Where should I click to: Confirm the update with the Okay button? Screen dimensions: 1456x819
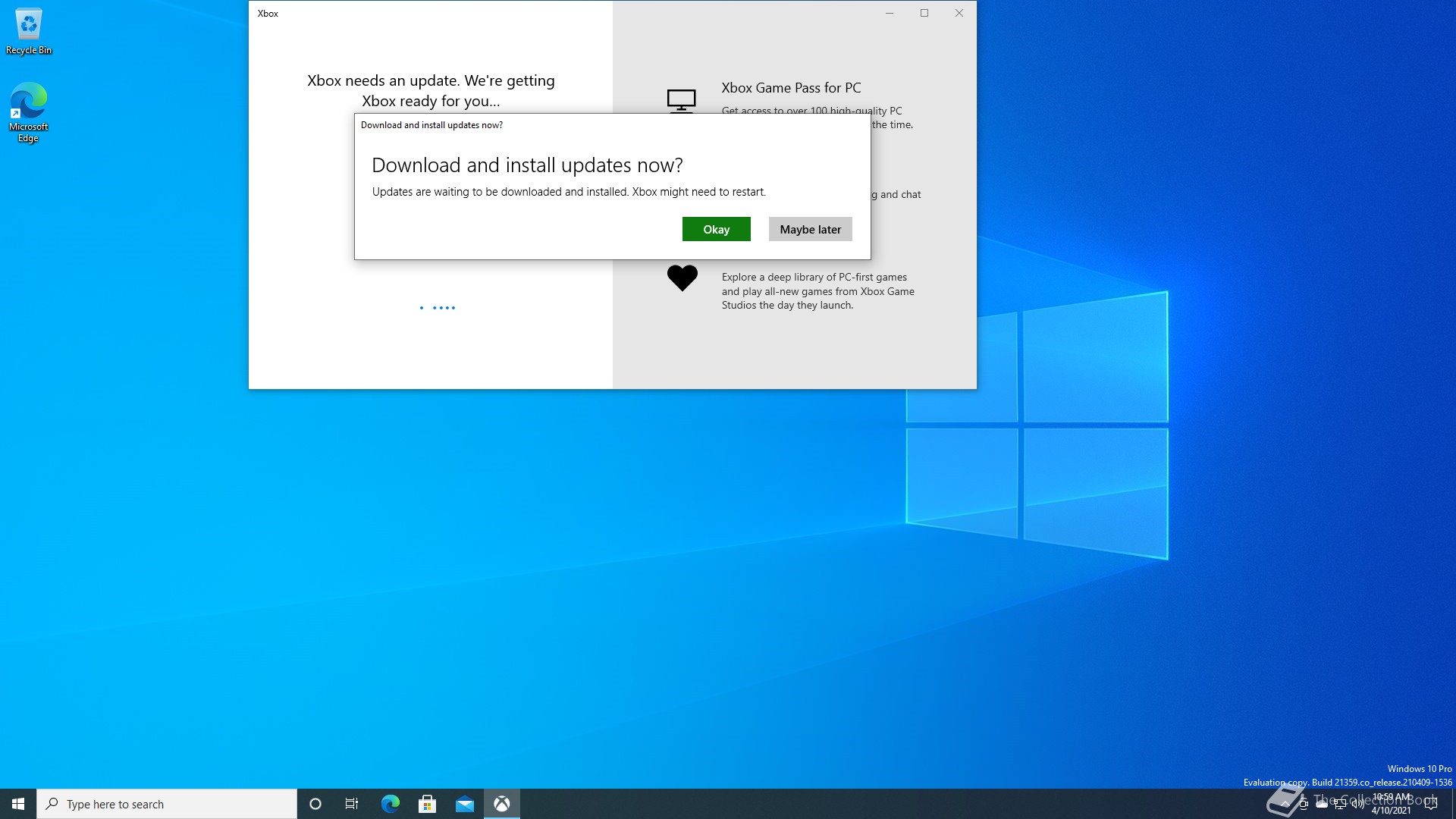tap(716, 229)
